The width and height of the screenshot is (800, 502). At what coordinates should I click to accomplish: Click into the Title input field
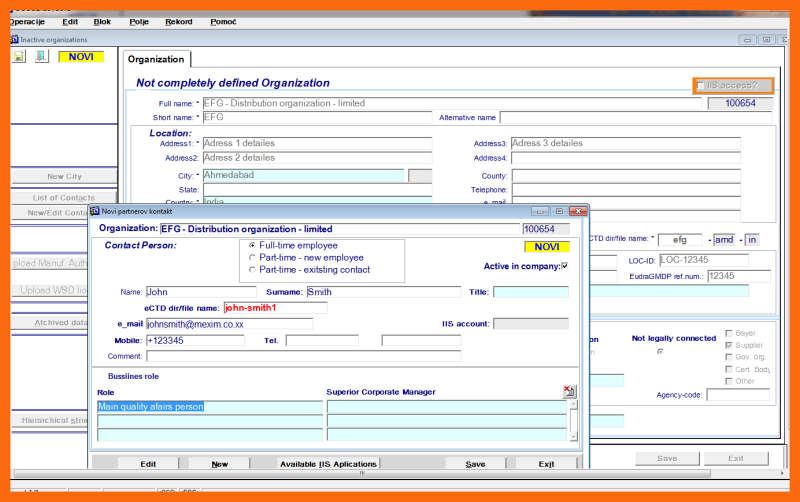(x=530, y=292)
